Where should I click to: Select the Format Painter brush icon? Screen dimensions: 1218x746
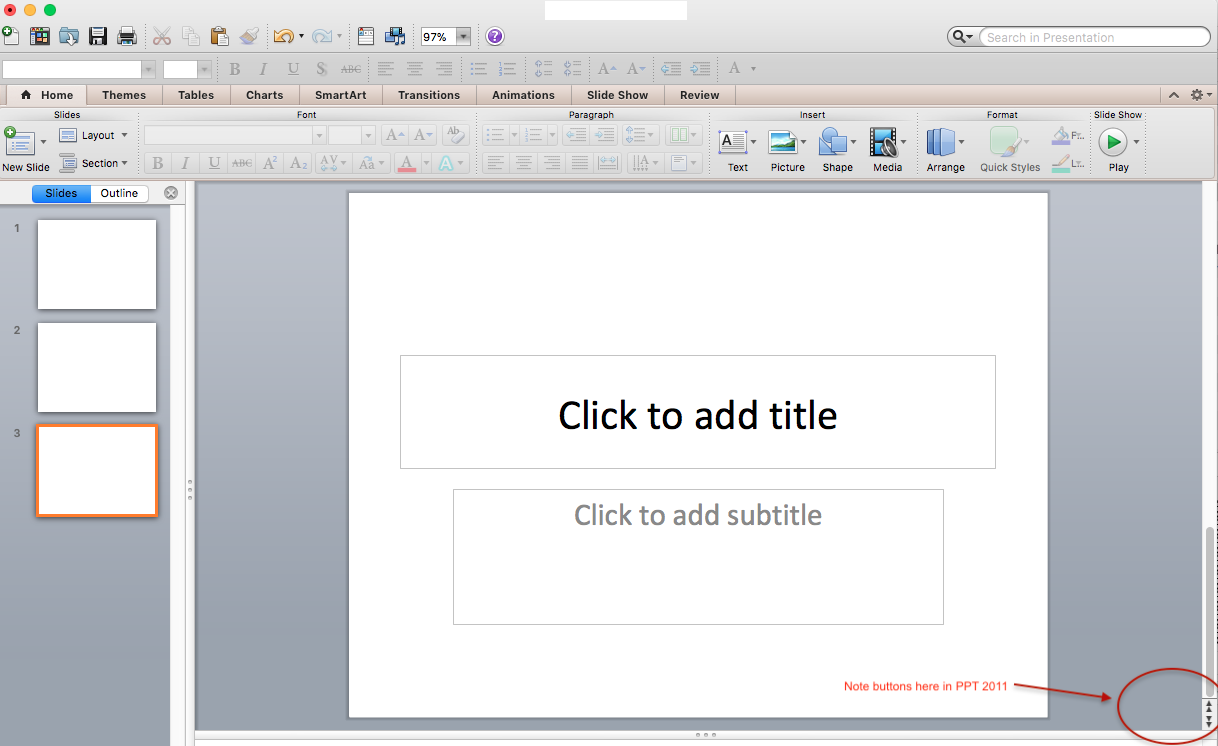(250, 36)
